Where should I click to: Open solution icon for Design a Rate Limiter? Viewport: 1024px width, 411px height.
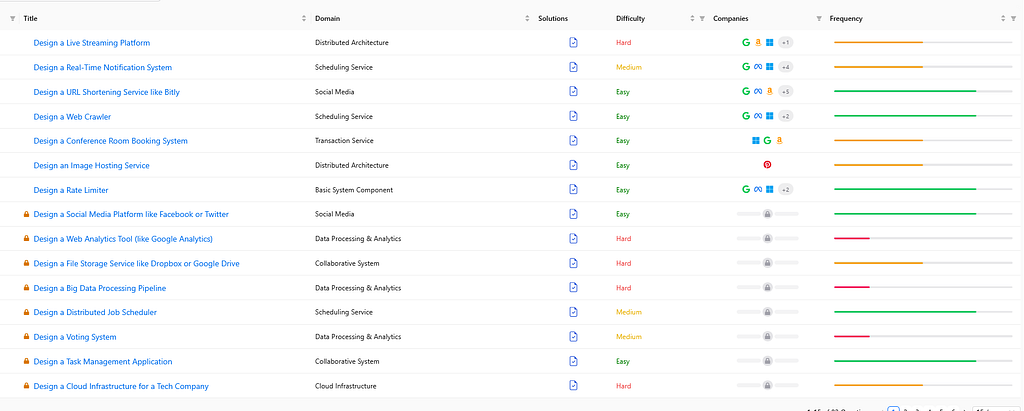(x=573, y=190)
